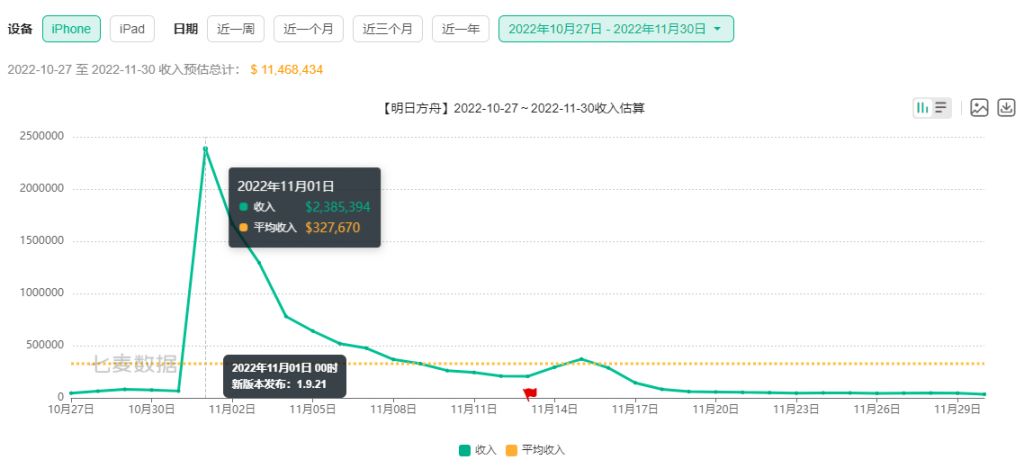Screen dimensions: 1024x469
Task: Click the red version flag marker
Action: (530, 393)
